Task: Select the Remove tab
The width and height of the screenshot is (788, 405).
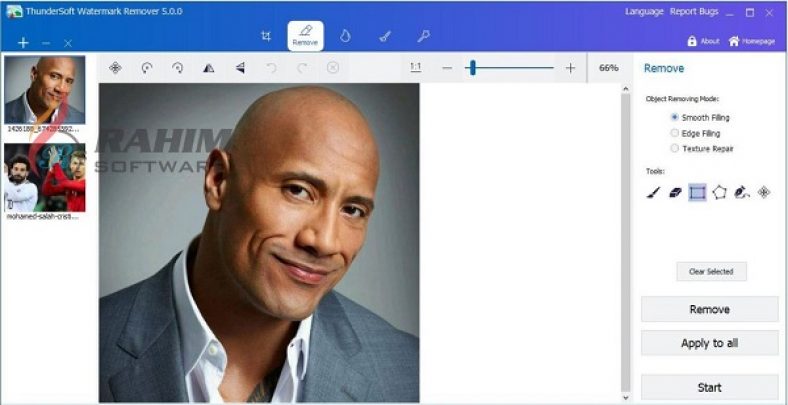Action: click(306, 36)
